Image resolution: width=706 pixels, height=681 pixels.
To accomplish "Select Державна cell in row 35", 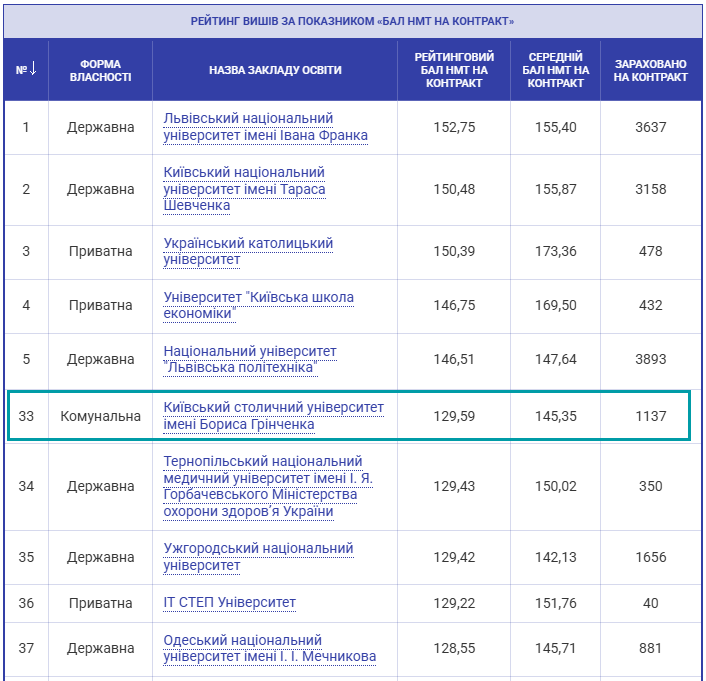I will pos(100,558).
